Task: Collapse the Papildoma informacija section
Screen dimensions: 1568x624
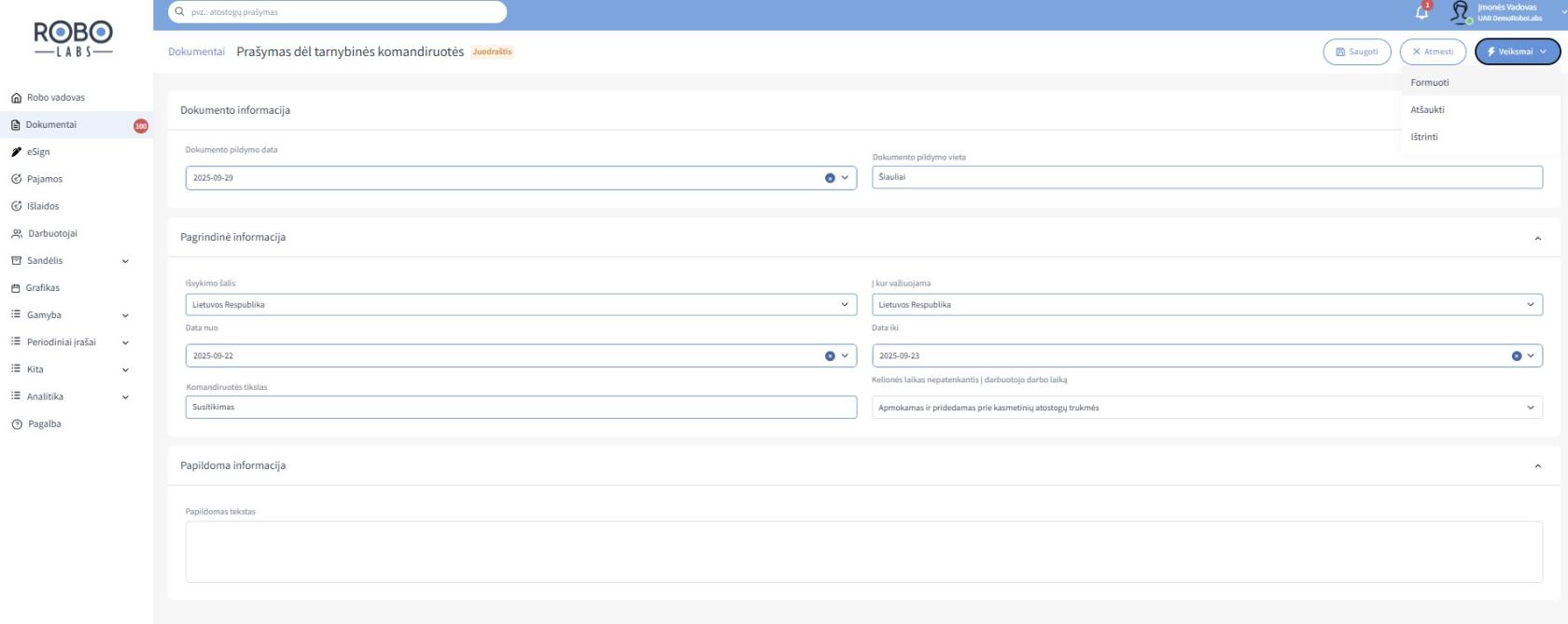Action: point(1538,465)
